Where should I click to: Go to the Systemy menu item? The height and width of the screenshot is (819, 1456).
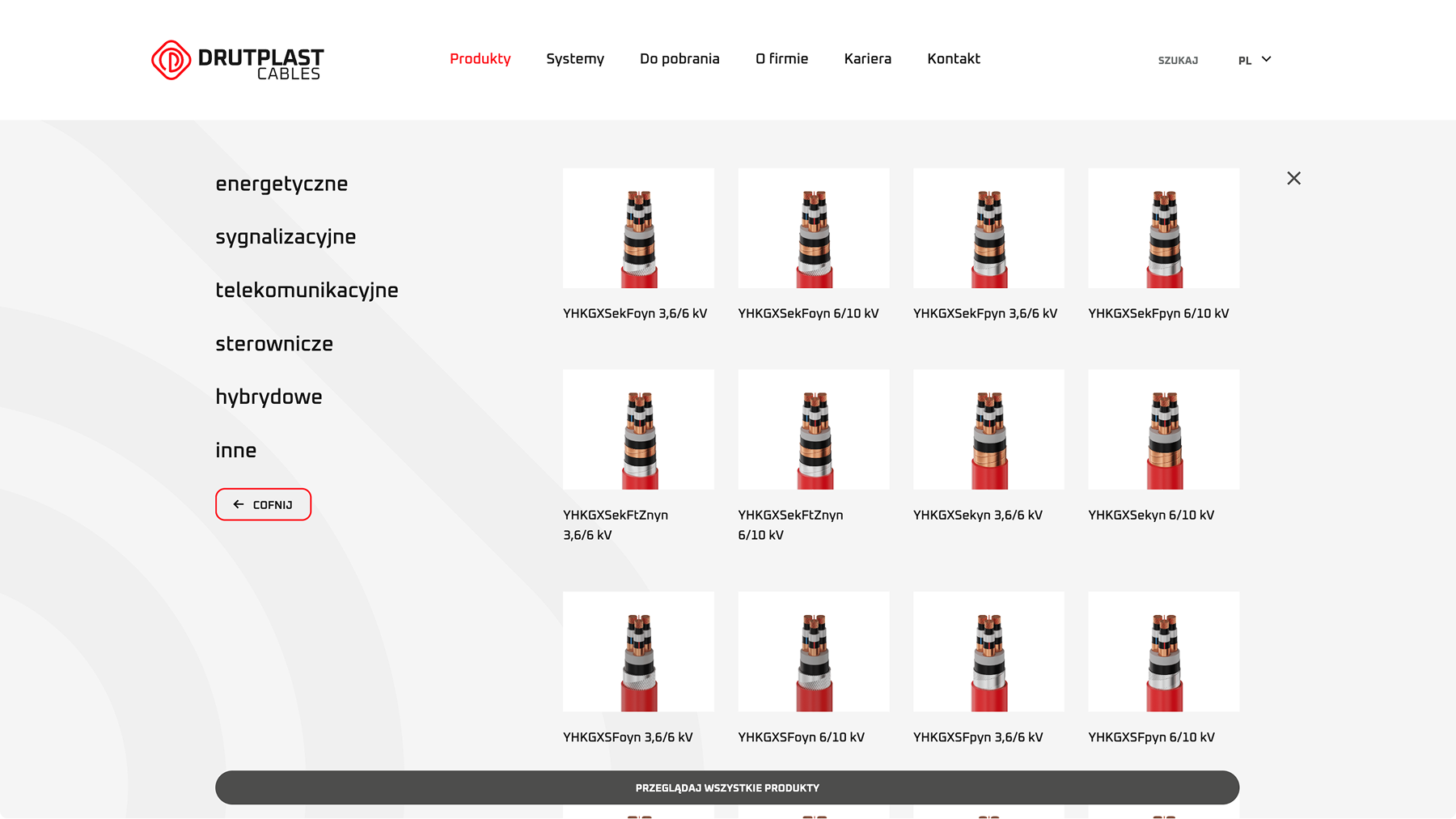pos(574,59)
